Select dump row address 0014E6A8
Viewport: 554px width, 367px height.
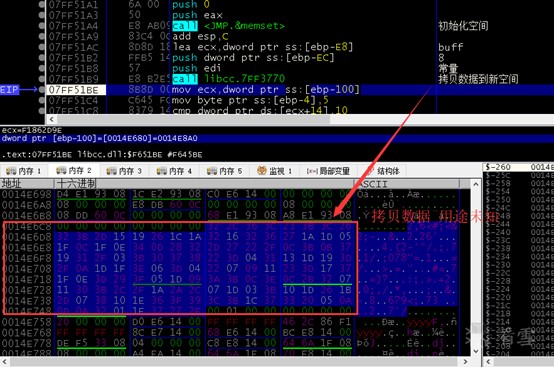(26, 205)
